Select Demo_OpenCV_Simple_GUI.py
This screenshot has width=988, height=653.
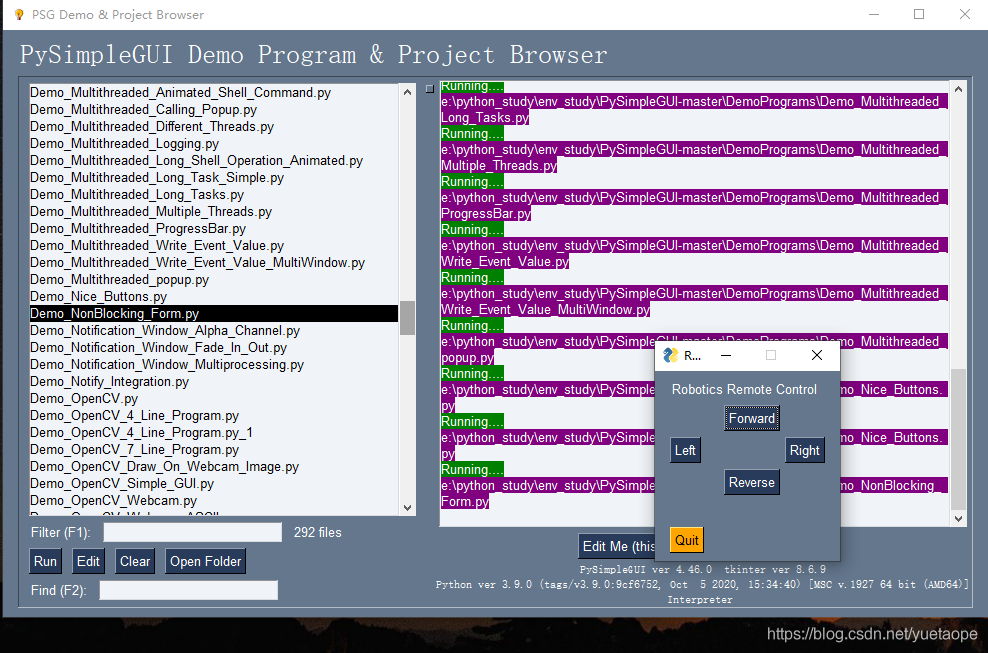click(x=214, y=484)
